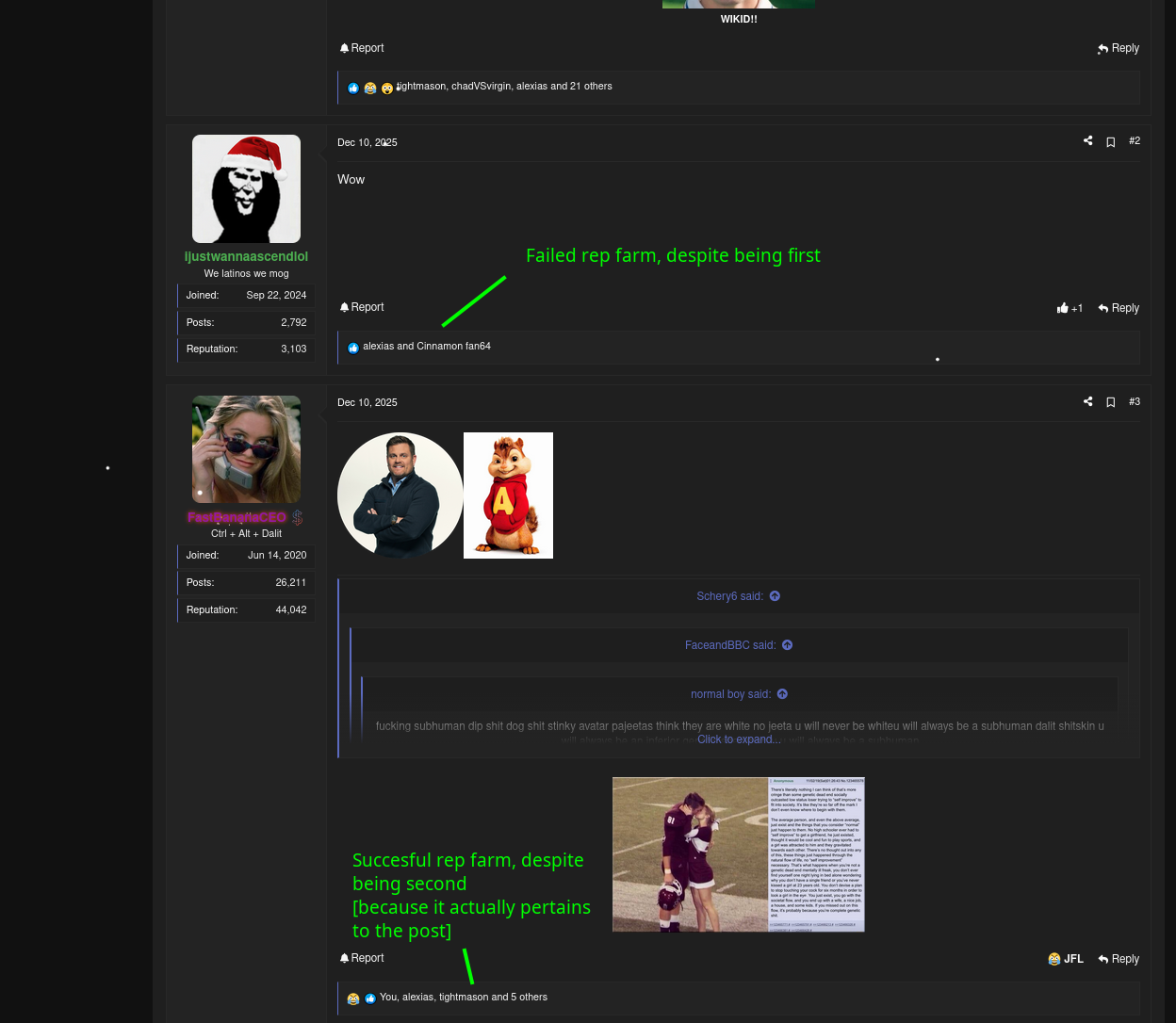1176x1023 pixels.
Task: Click the JFL reaction on post #3
Action: [x=1066, y=959]
